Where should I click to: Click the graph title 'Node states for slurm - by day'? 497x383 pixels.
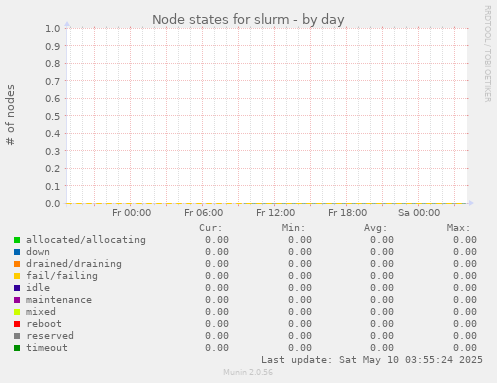(x=248, y=20)
